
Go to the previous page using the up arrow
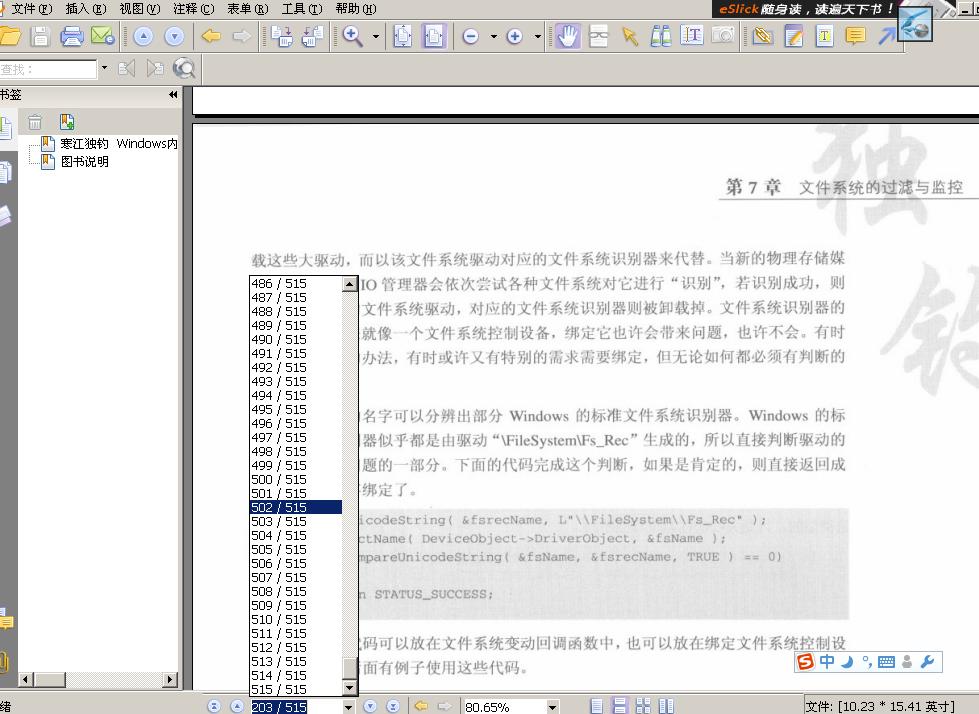pyautogui.click(x=143, y=36)
